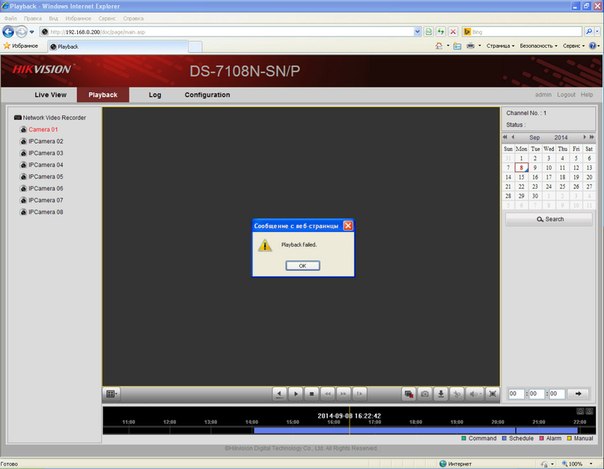
Task: Select IPCamera 08 in the device tree
Action: (x=42, y=212)
